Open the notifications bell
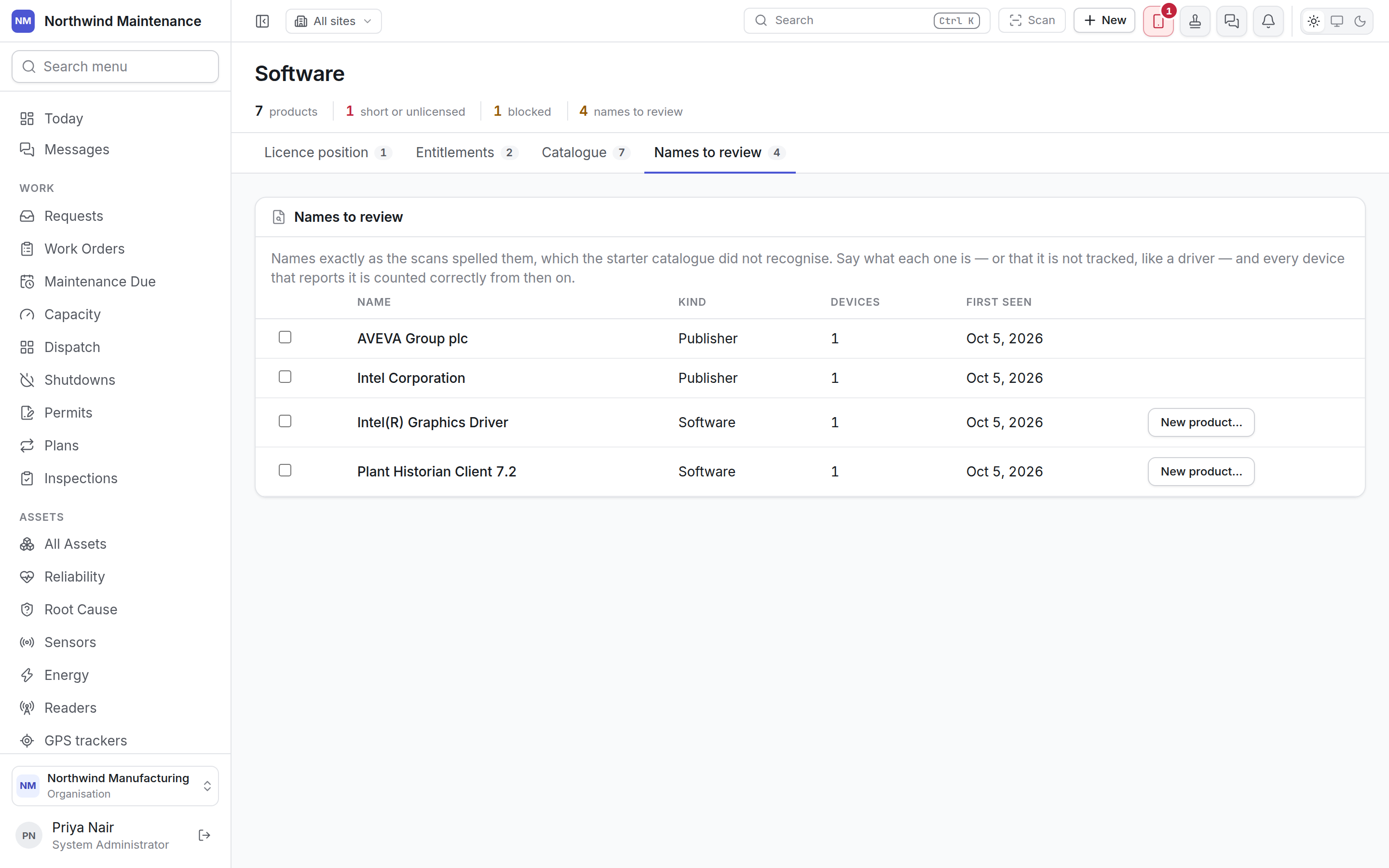 [x=1268, y=21]
